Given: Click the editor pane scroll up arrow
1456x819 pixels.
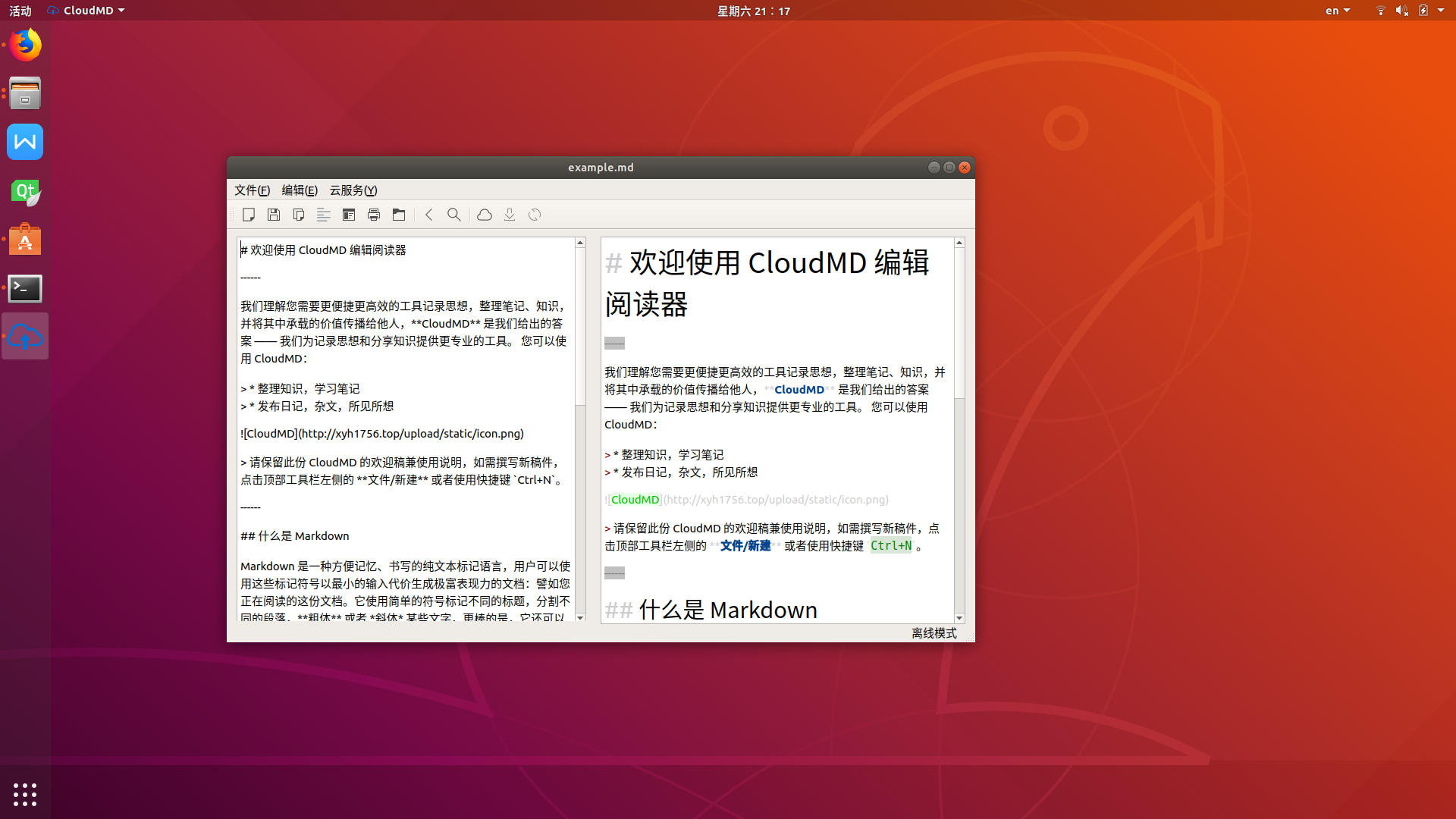Looking at the screenshot, I should (580, 243).
